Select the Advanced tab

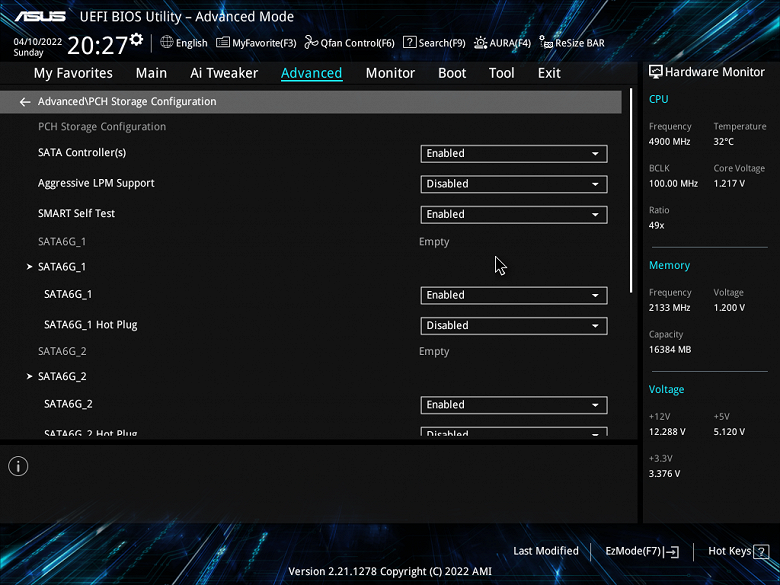tap(311, 73)
